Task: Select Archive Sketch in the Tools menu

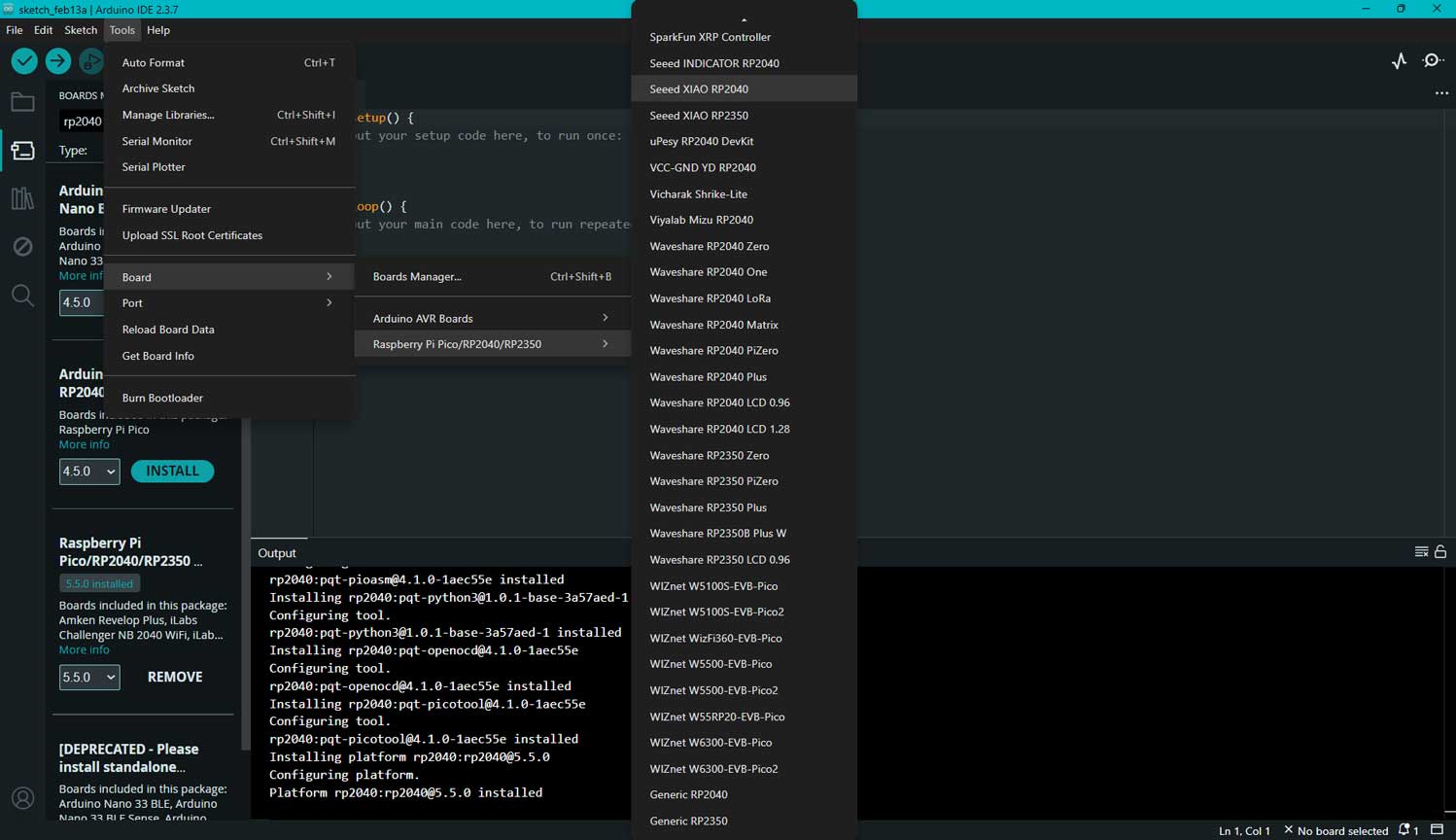Action: pyautogui.click(x=228, y=88)
